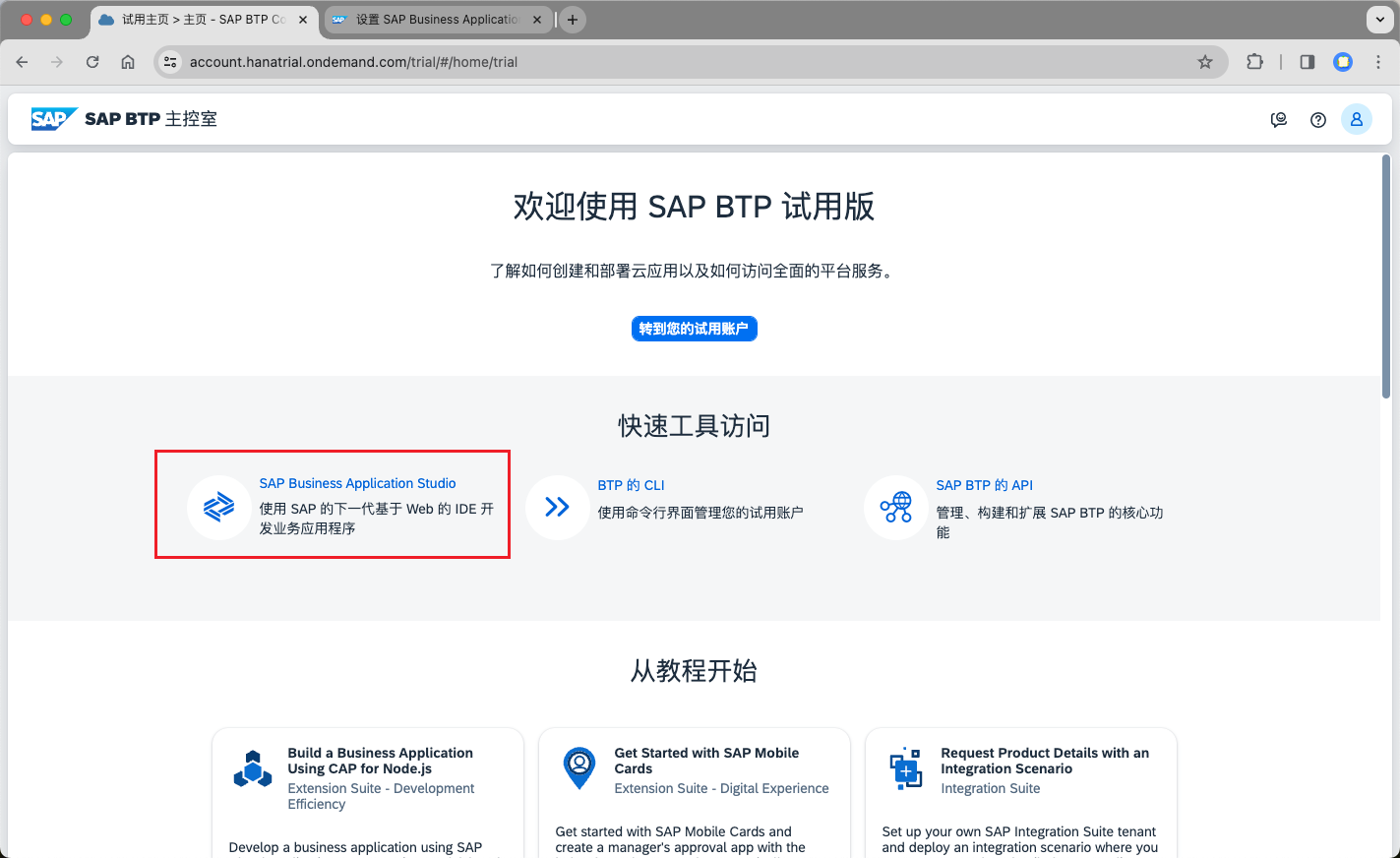Bookmark this page with the star icon
The width and height of the screenshot is (1400, 858).
1204,62
